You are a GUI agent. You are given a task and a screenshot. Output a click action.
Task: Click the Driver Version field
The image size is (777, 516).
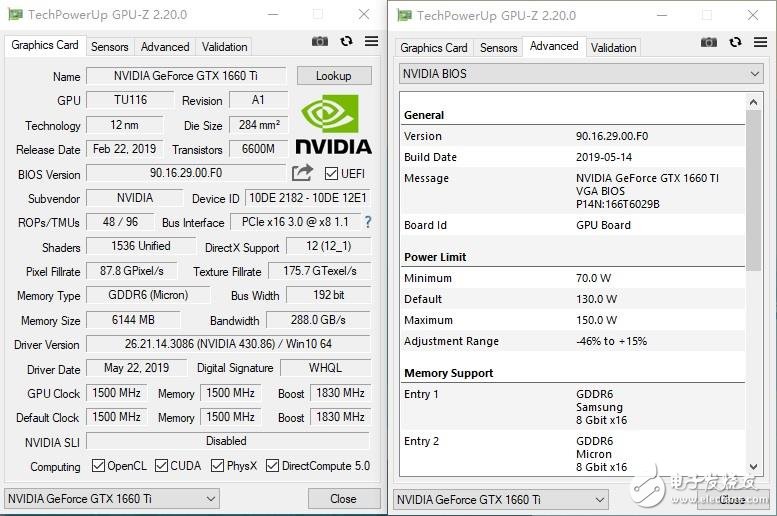click(228, 344)
